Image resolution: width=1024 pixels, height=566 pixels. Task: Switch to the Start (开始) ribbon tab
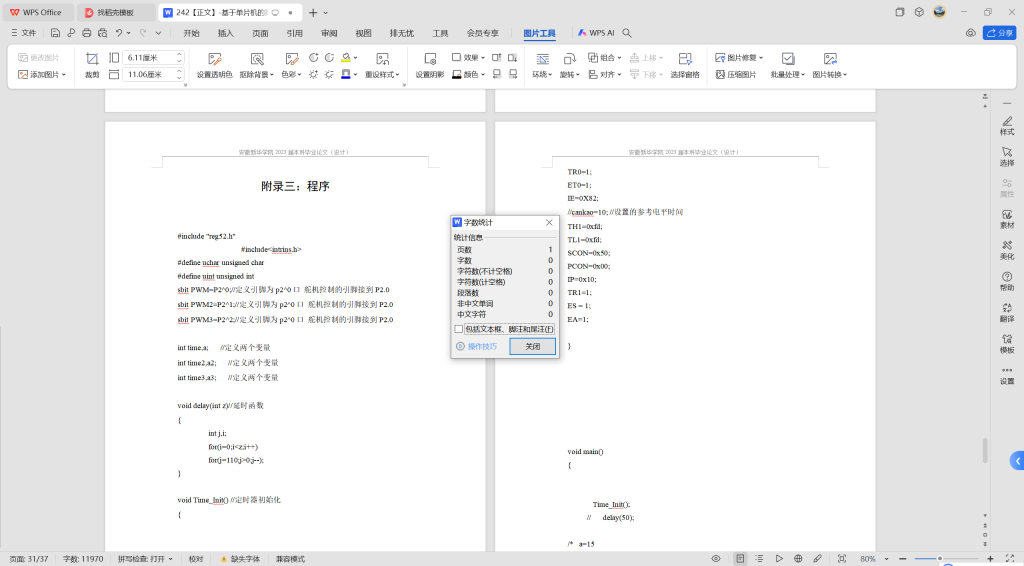pos(191,33)
